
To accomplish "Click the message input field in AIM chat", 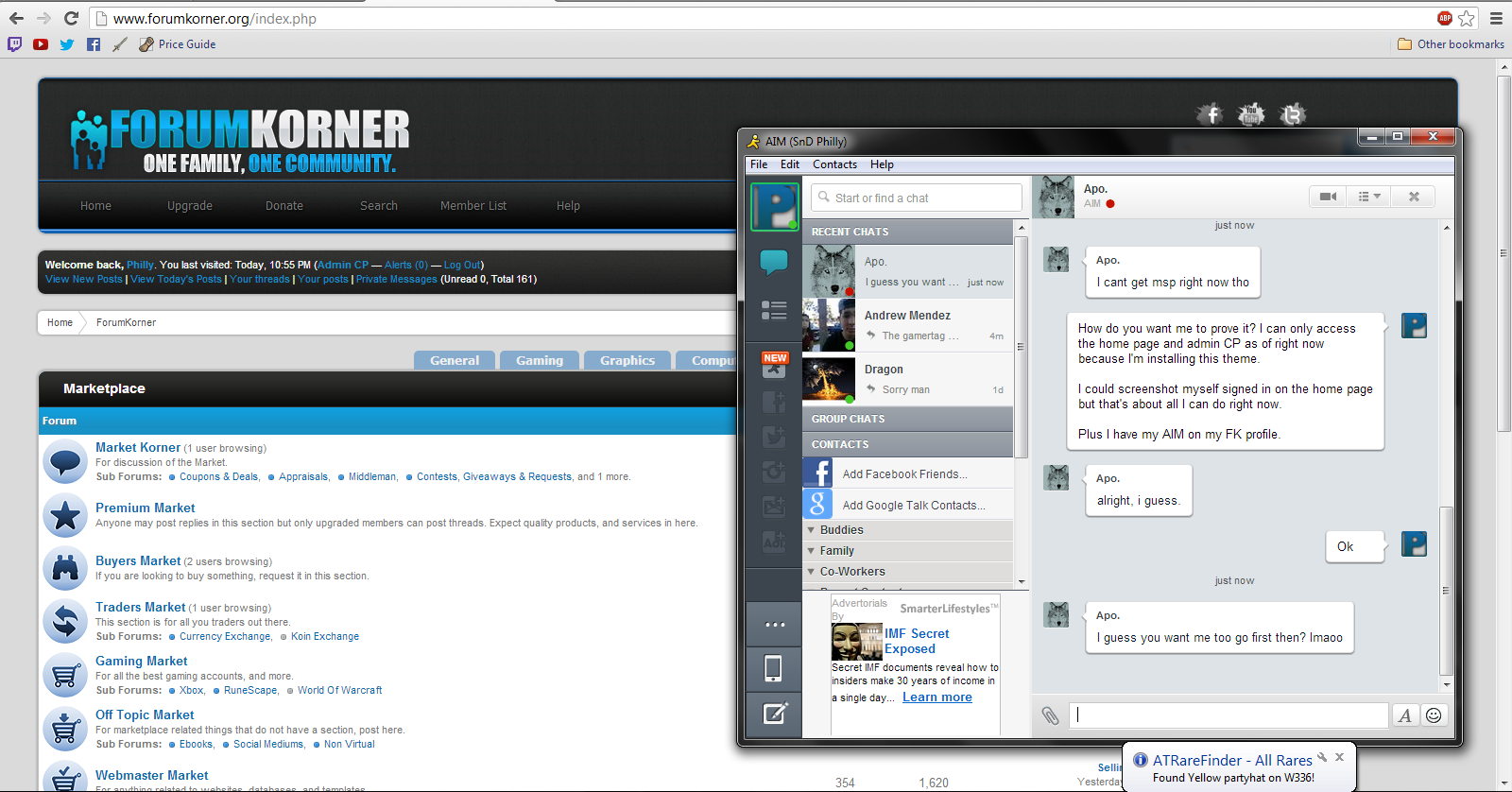I will [1228, 715].
